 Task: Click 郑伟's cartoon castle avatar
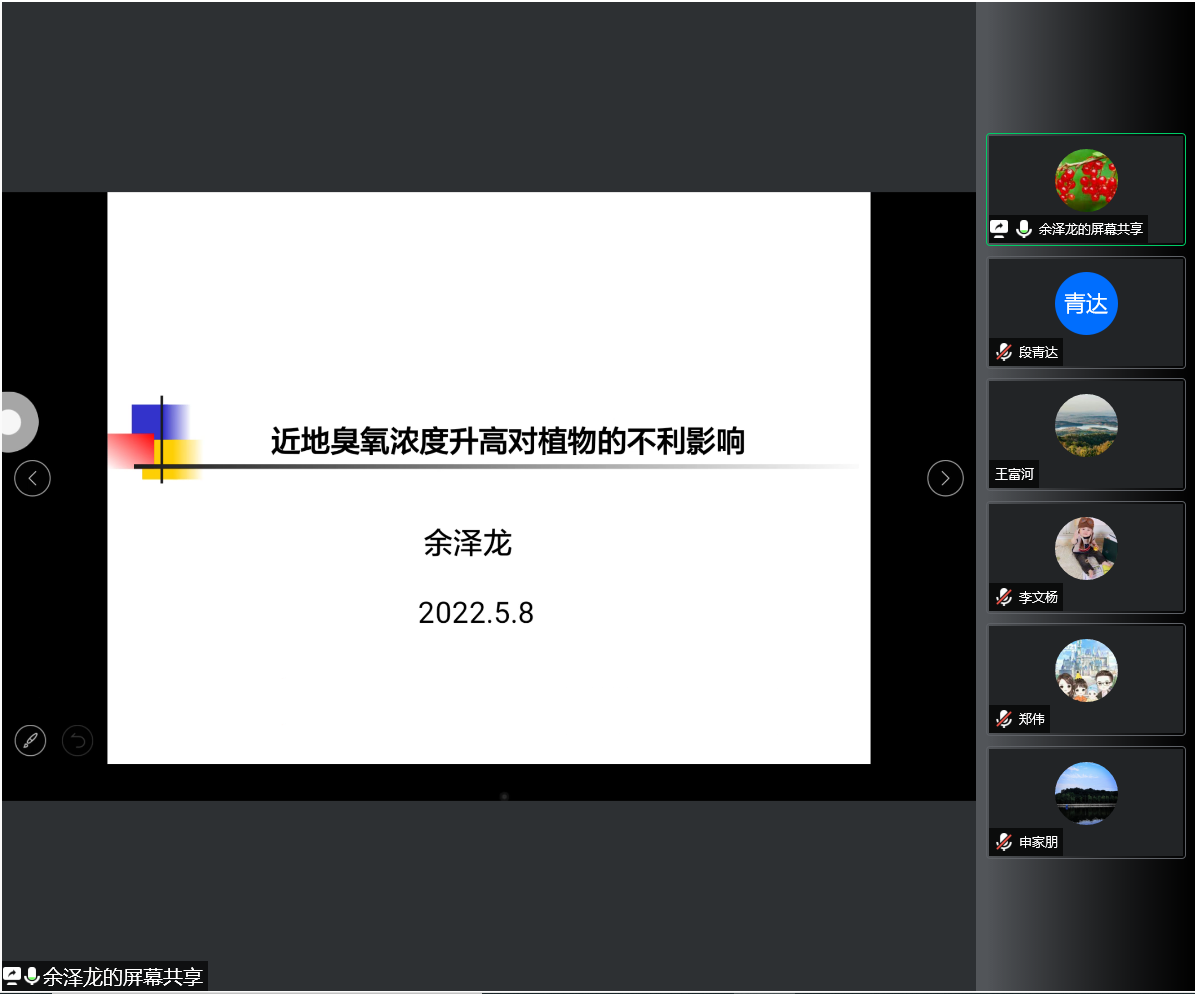[x=1086, y=670]
